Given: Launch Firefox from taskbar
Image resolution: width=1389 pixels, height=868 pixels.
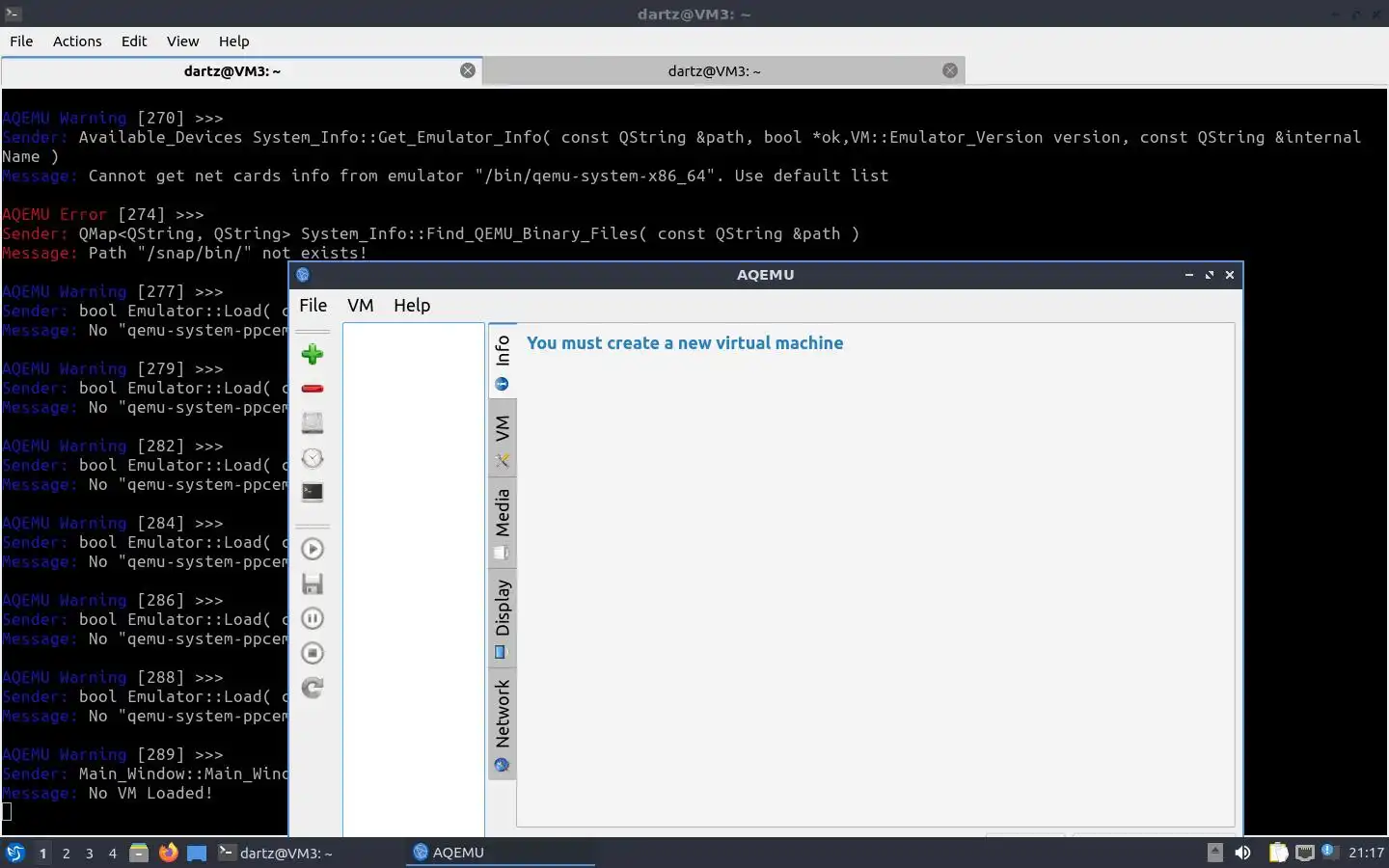Looking at the screenshot, I should (169, 853).
